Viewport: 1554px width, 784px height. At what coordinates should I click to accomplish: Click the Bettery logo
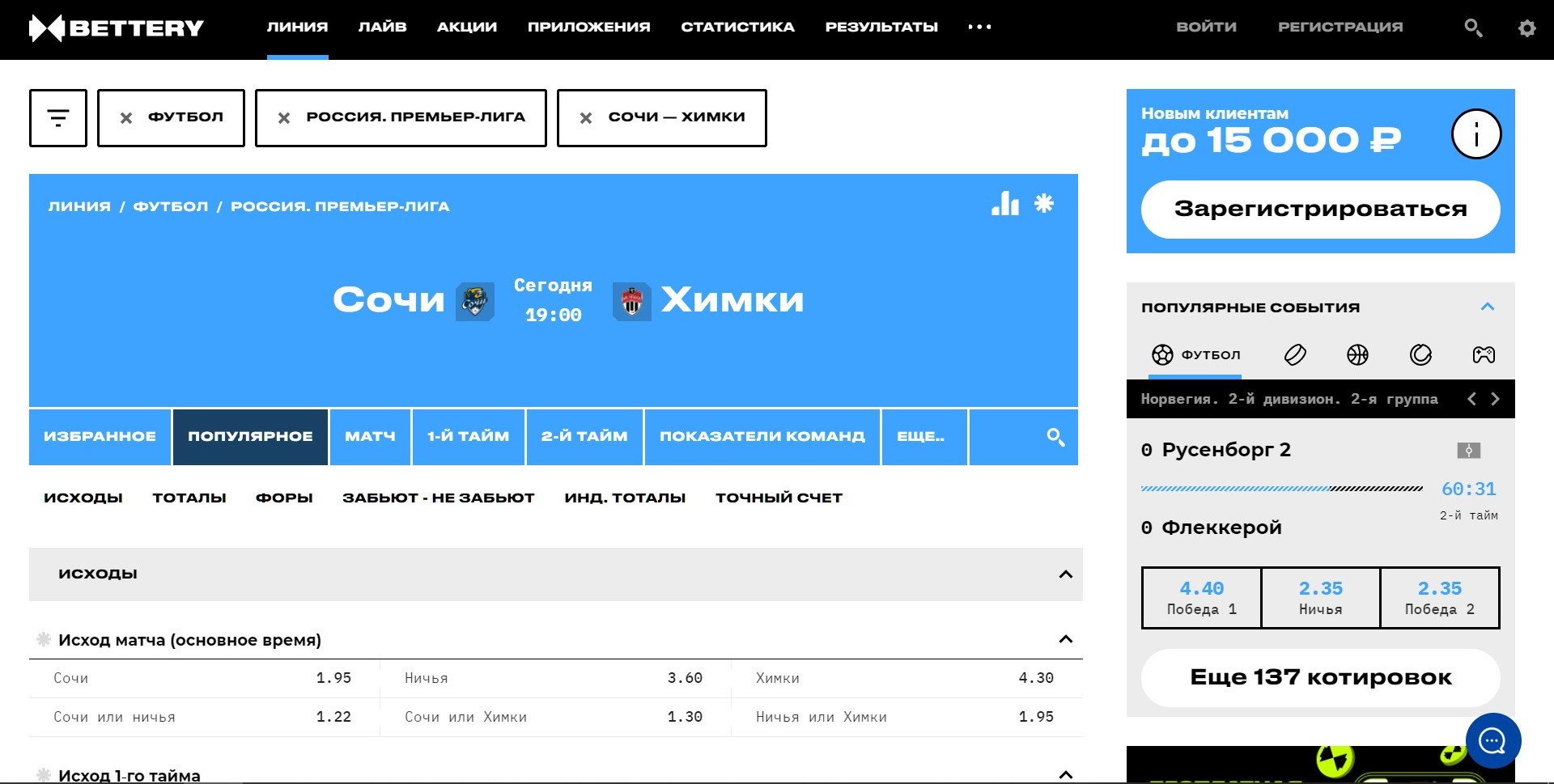click(117, 28)
